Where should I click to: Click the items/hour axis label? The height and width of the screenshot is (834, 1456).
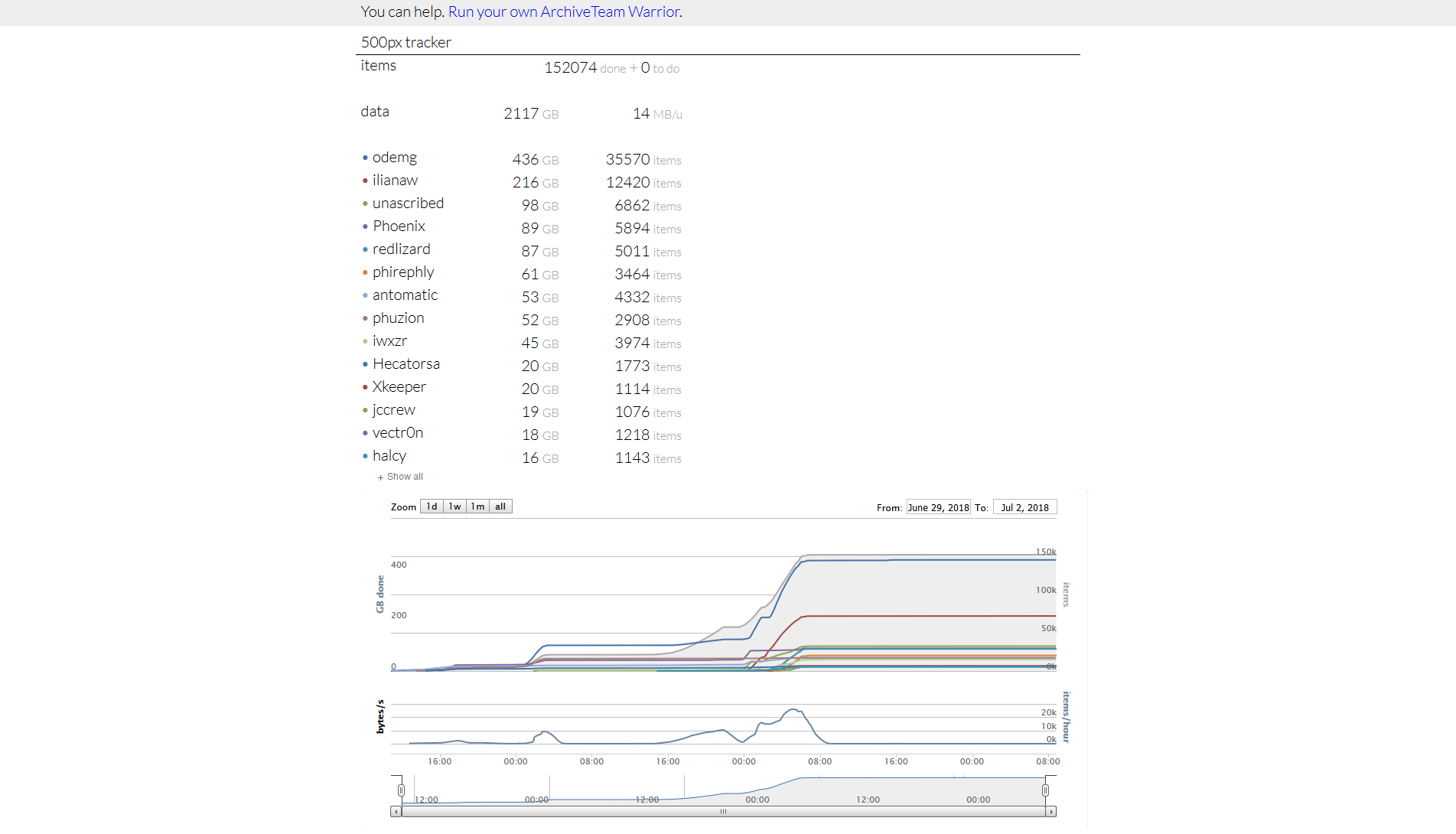[x=1067, y=717]
